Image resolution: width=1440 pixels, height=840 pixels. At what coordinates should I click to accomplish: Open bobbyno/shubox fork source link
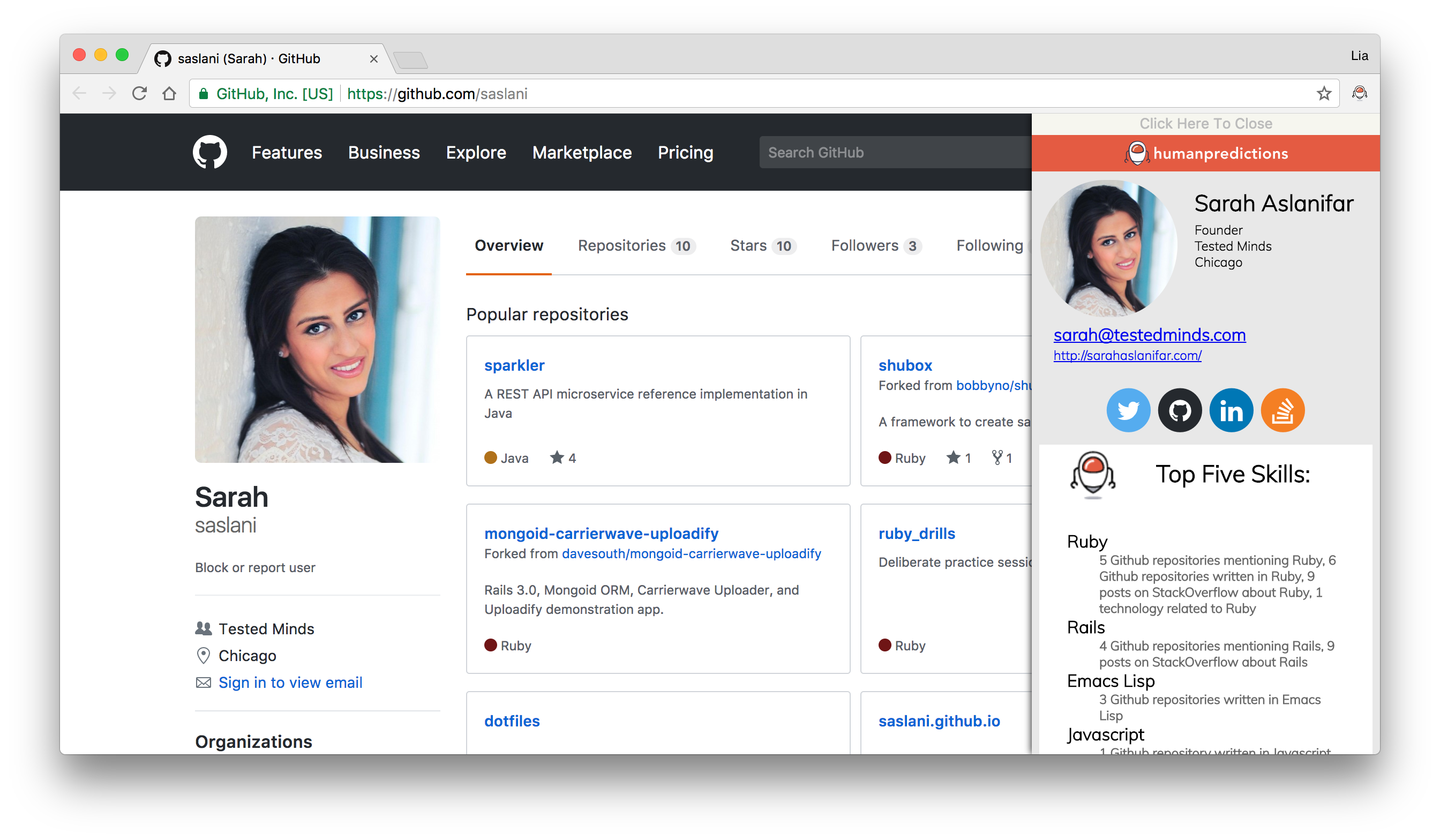tap(994, 386)
